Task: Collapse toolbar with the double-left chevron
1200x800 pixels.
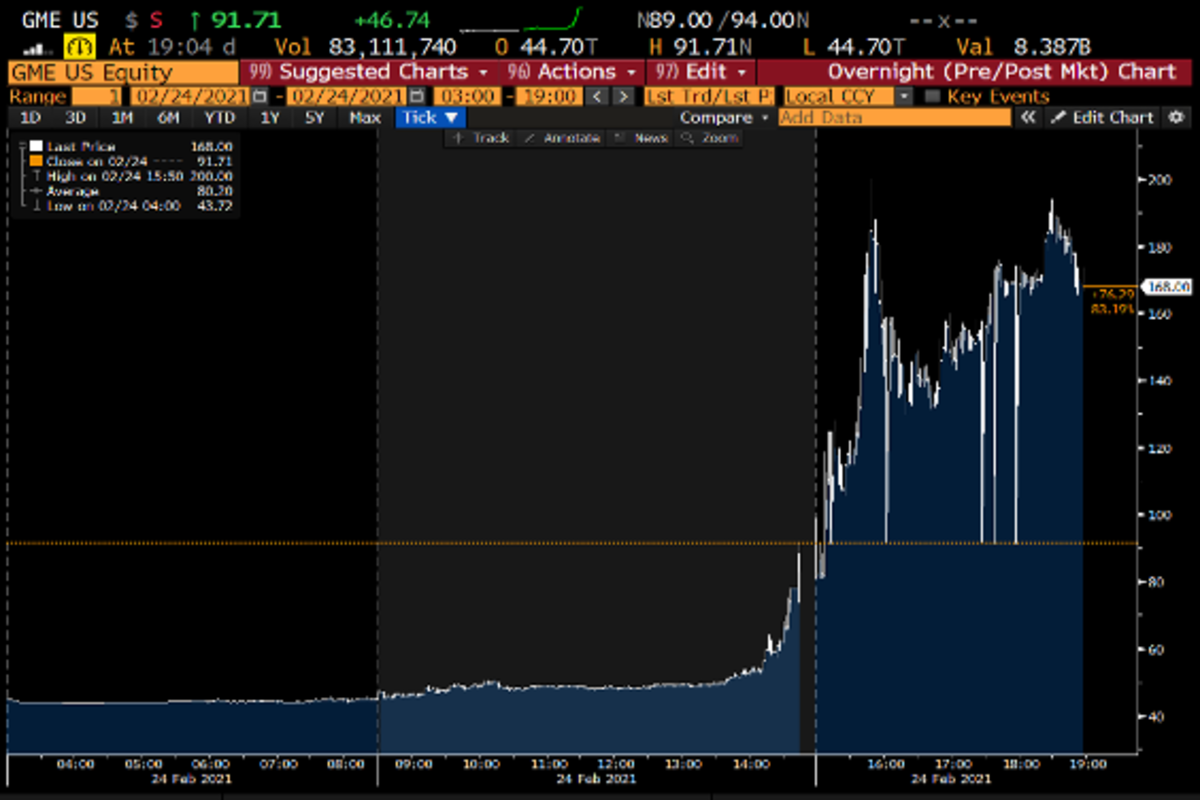Action: tap(1027, 118)
